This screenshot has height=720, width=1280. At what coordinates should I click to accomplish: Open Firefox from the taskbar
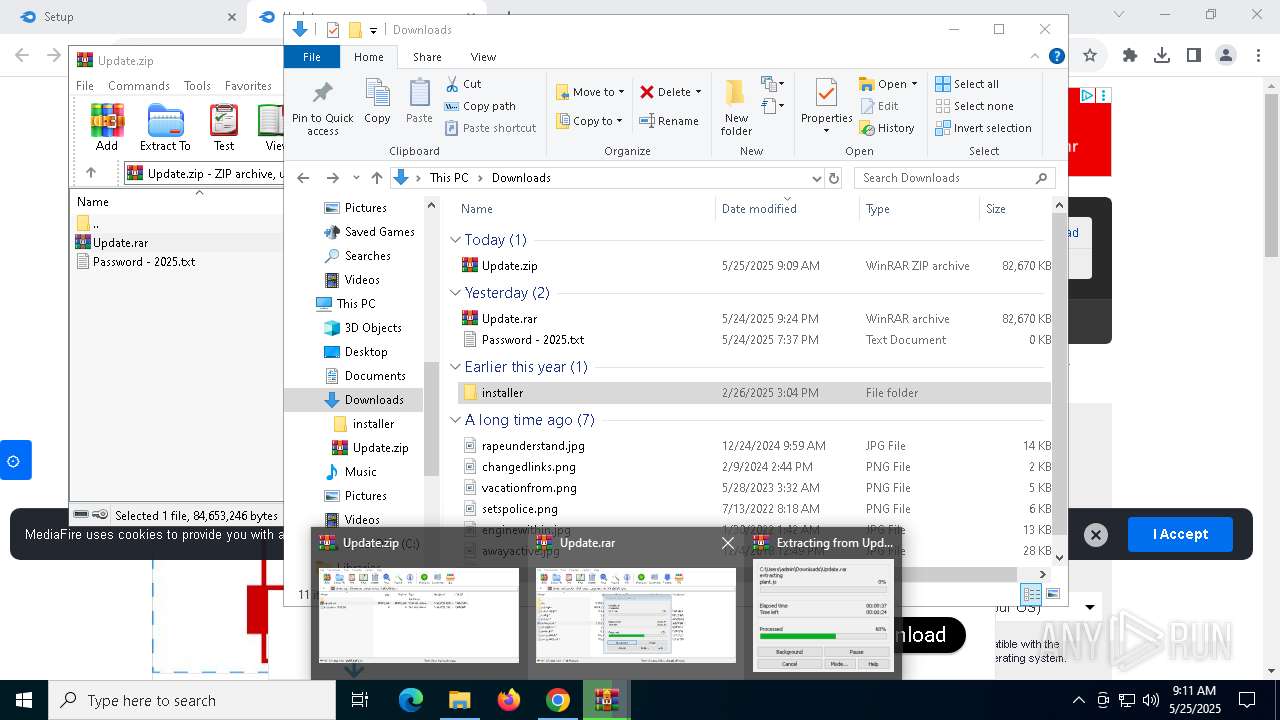click(x=509, y=700)
